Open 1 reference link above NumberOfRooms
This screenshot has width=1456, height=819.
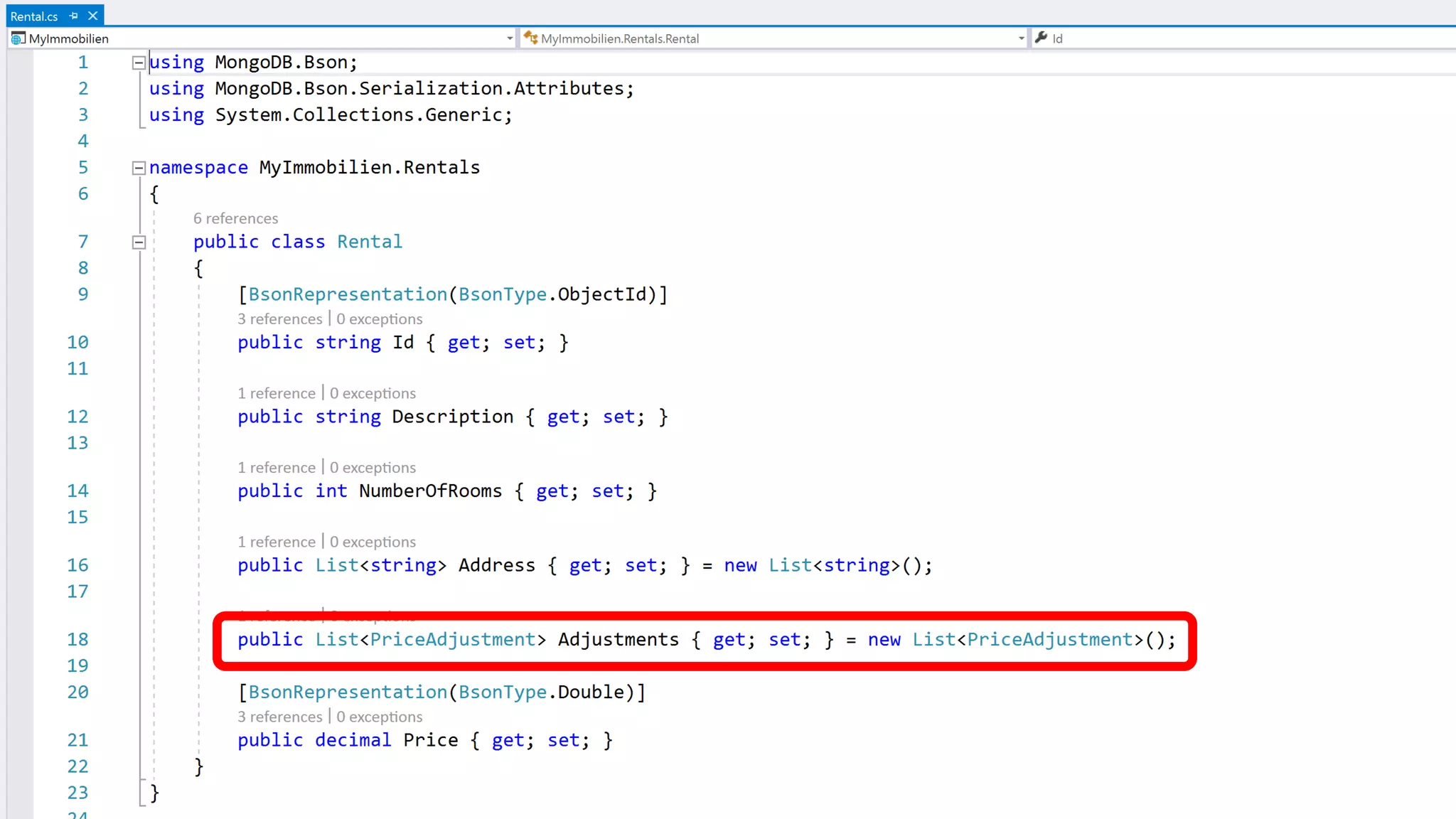[x=277, y=468]
